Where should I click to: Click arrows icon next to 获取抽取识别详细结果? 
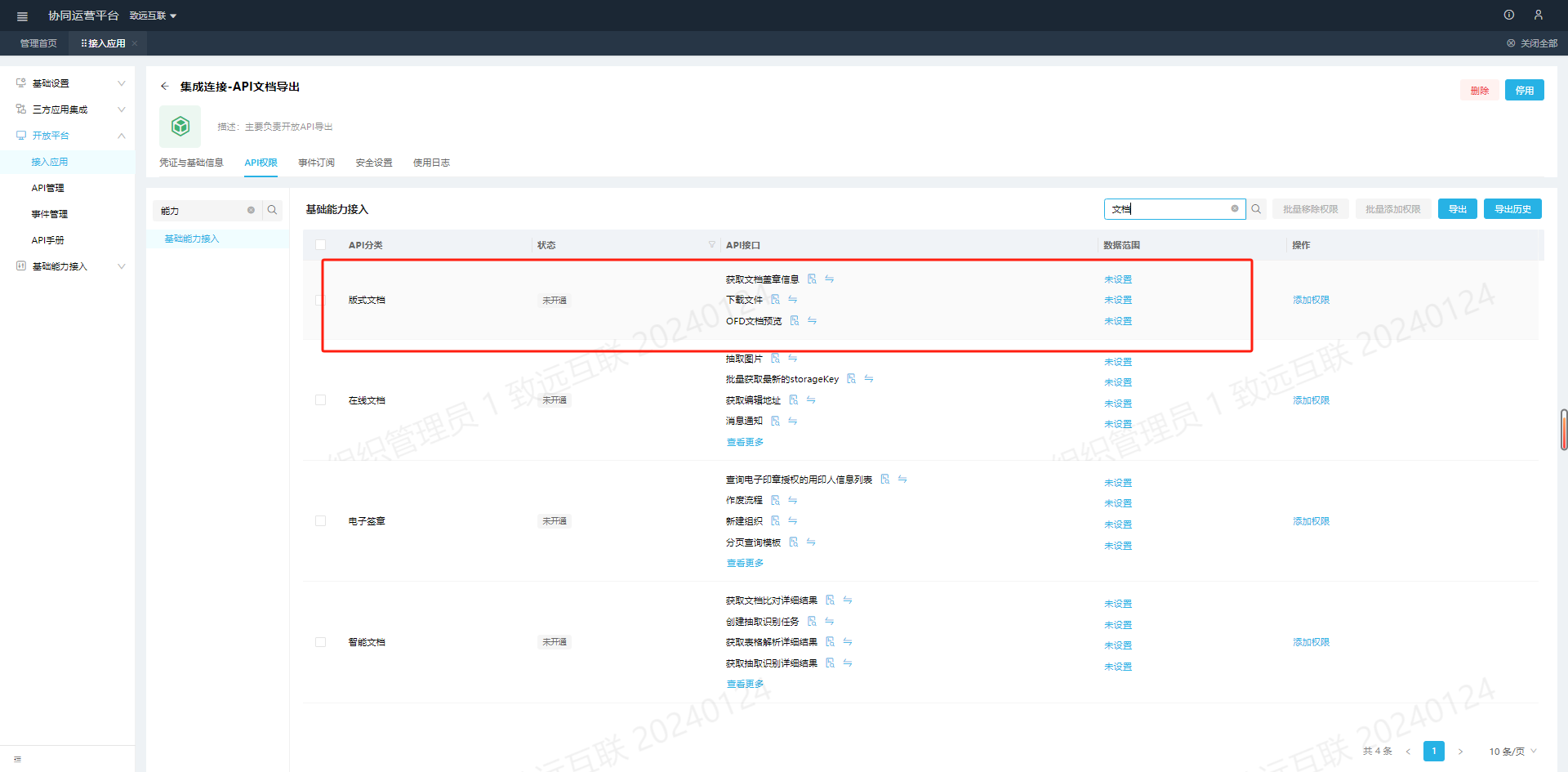pos(848,663)
